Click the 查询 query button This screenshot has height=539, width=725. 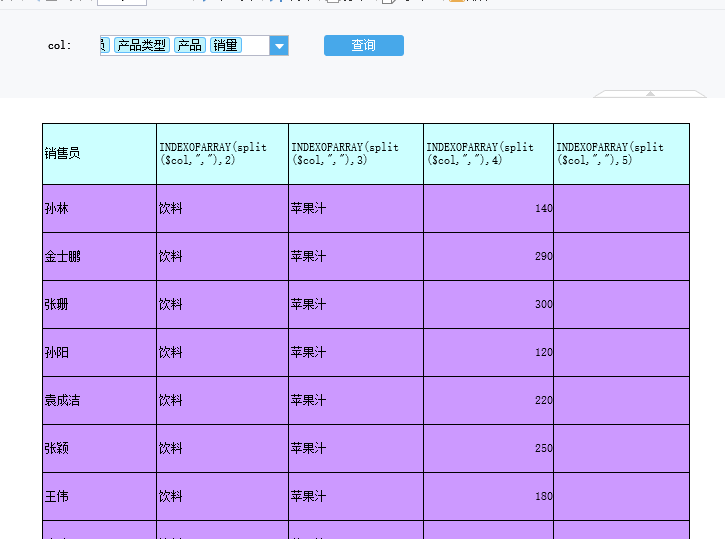[x=363, y=45]
